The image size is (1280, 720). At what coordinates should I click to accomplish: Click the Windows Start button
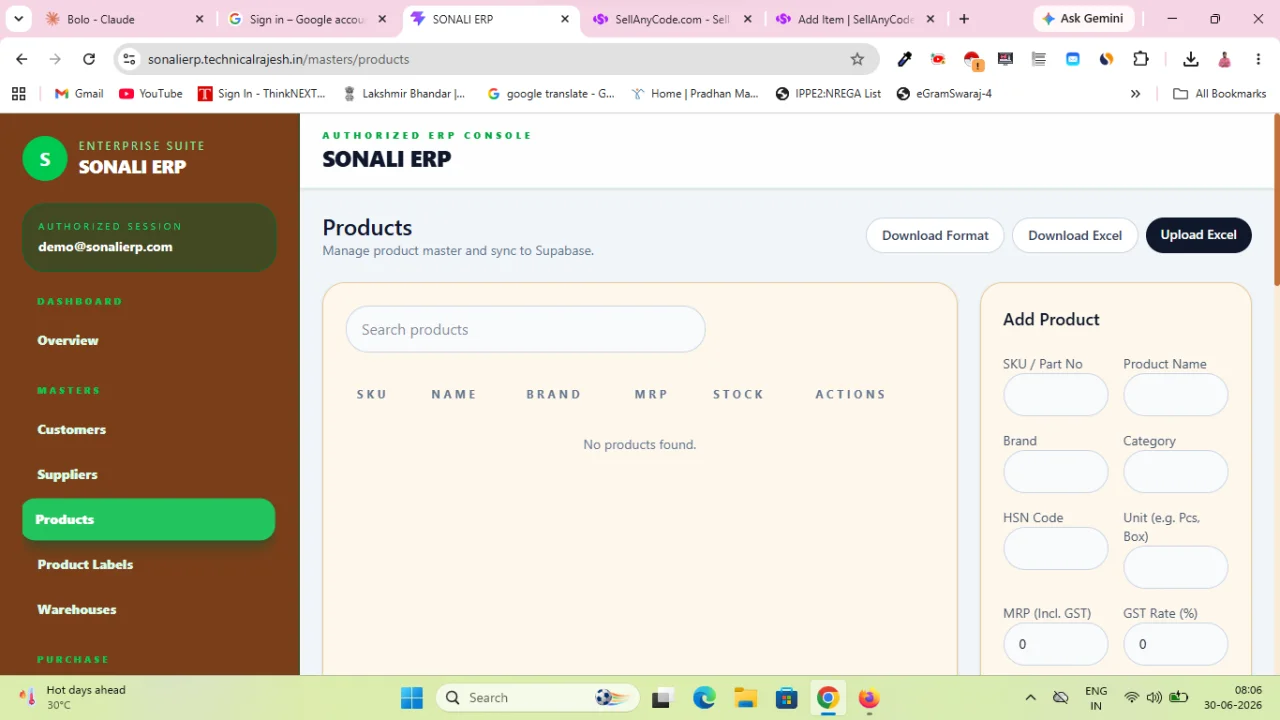[x=412, y=698]
